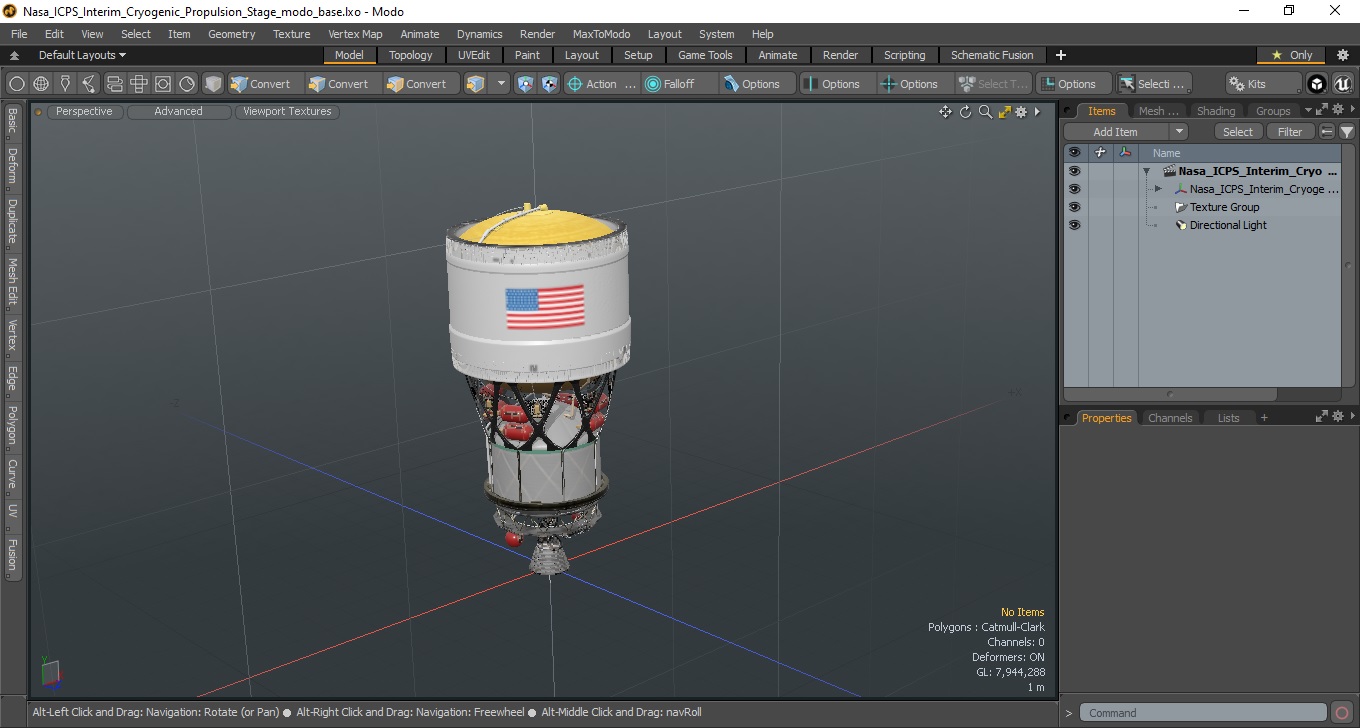The height and width of the screenshot is (728, 1360).
Task: Open Options with the crosshair icon
Action: click(915, 84)
